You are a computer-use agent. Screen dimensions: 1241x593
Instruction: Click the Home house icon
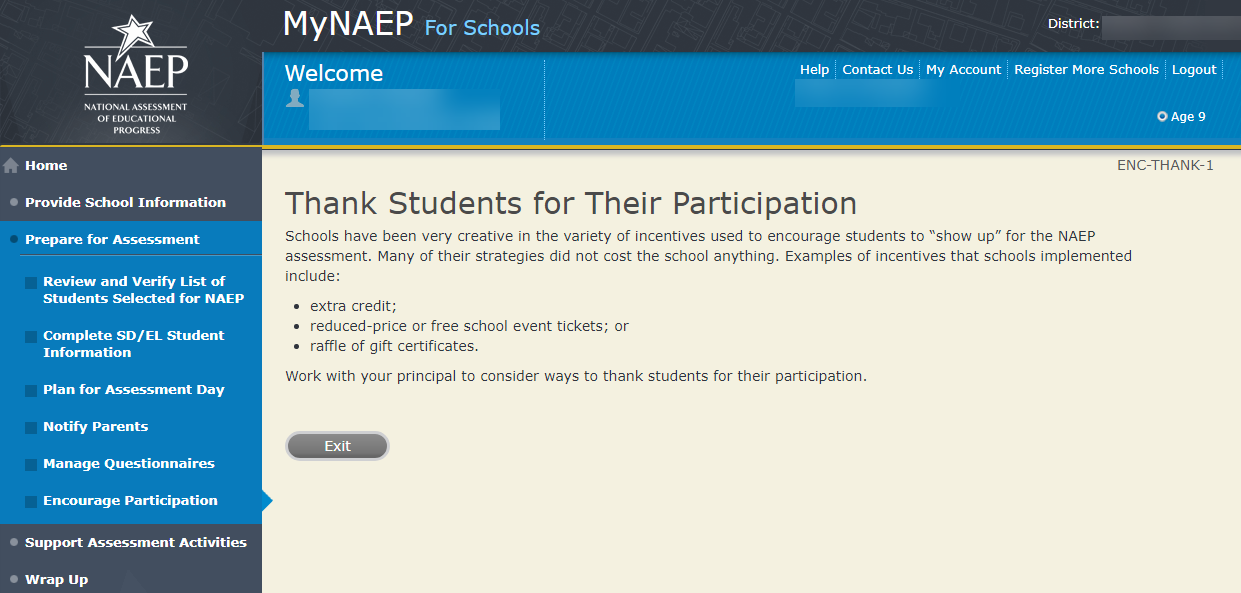coord(12,166)
